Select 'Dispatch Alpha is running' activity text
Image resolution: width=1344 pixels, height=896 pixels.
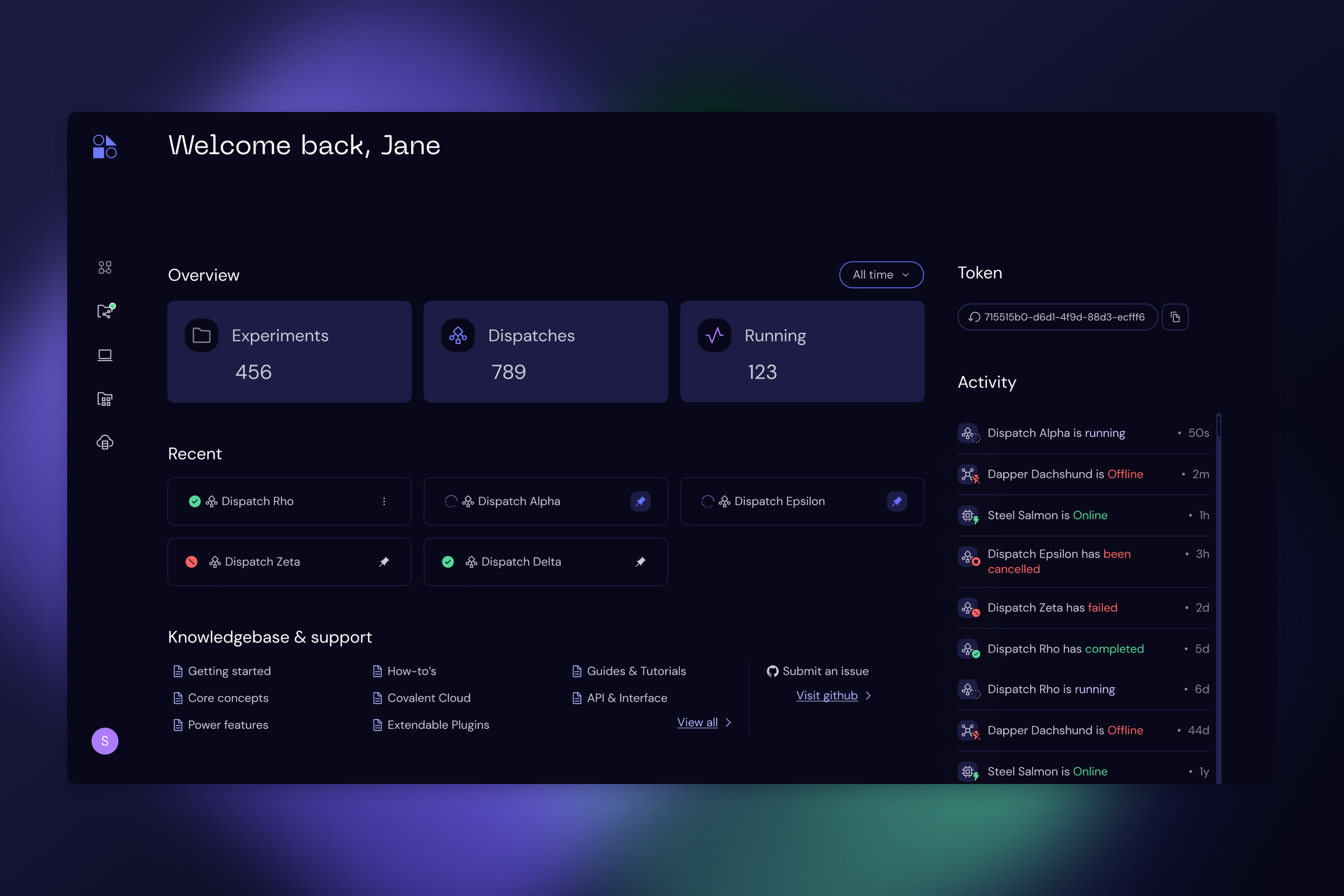pyautogui.click(x=1056, y=433)
